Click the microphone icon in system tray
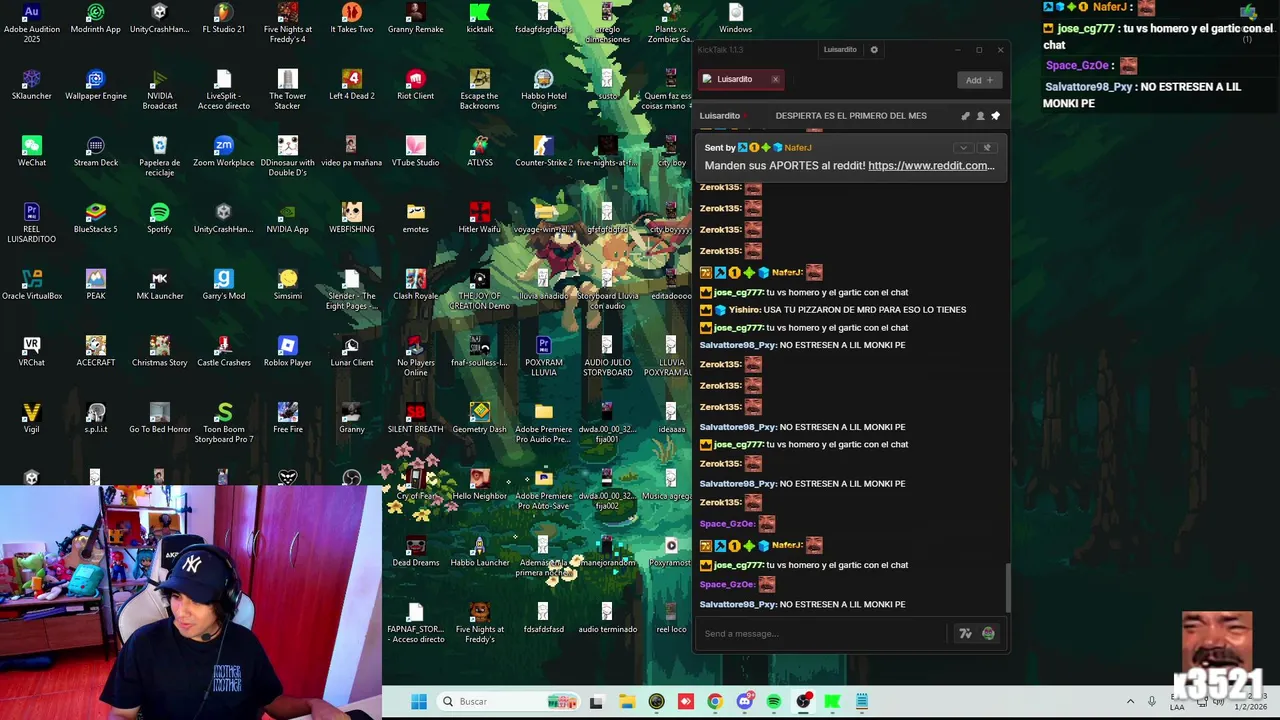The height and width of the screenshot is (720, 1280). (1152, 702)
